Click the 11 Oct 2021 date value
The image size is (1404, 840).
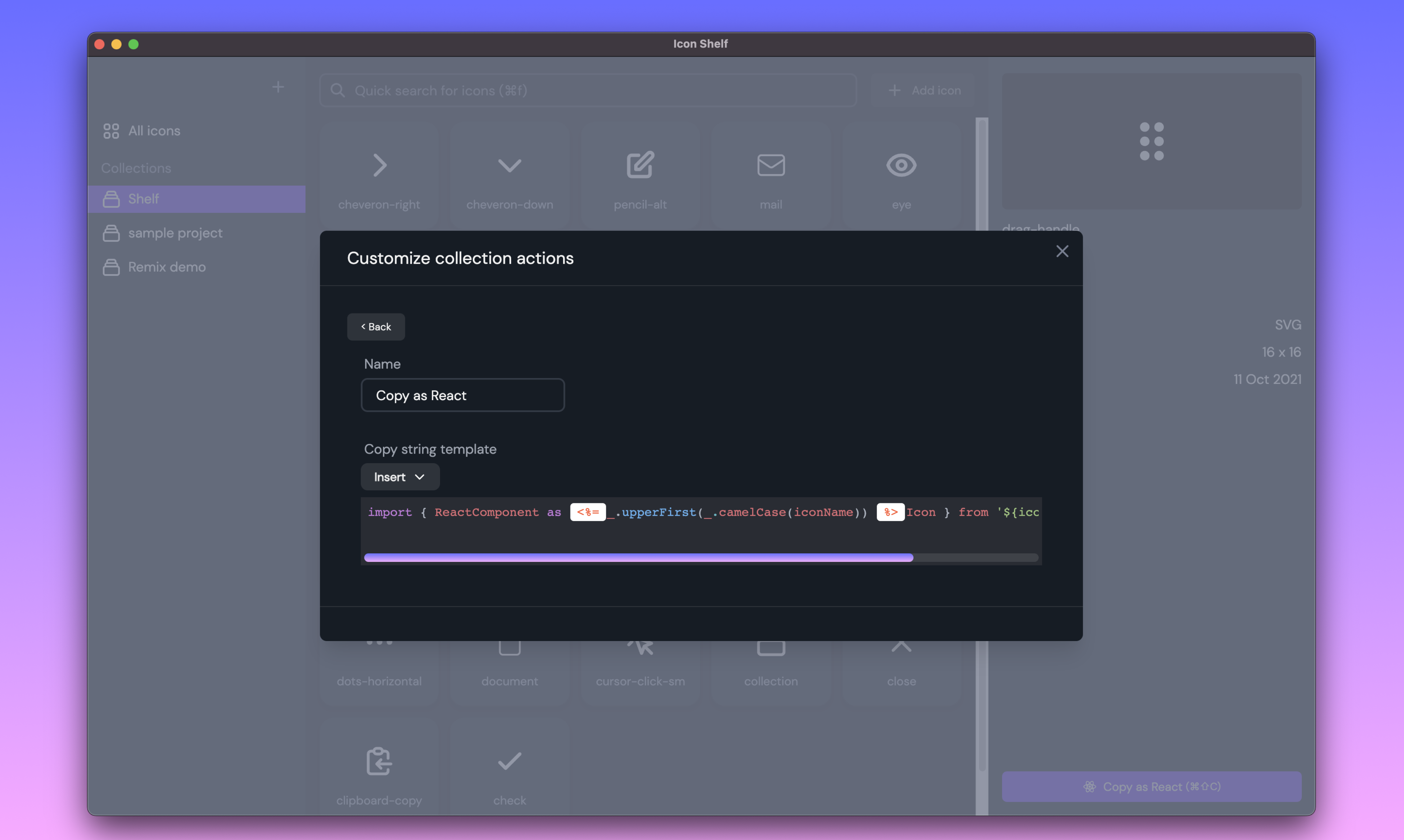coord(1268,379)
